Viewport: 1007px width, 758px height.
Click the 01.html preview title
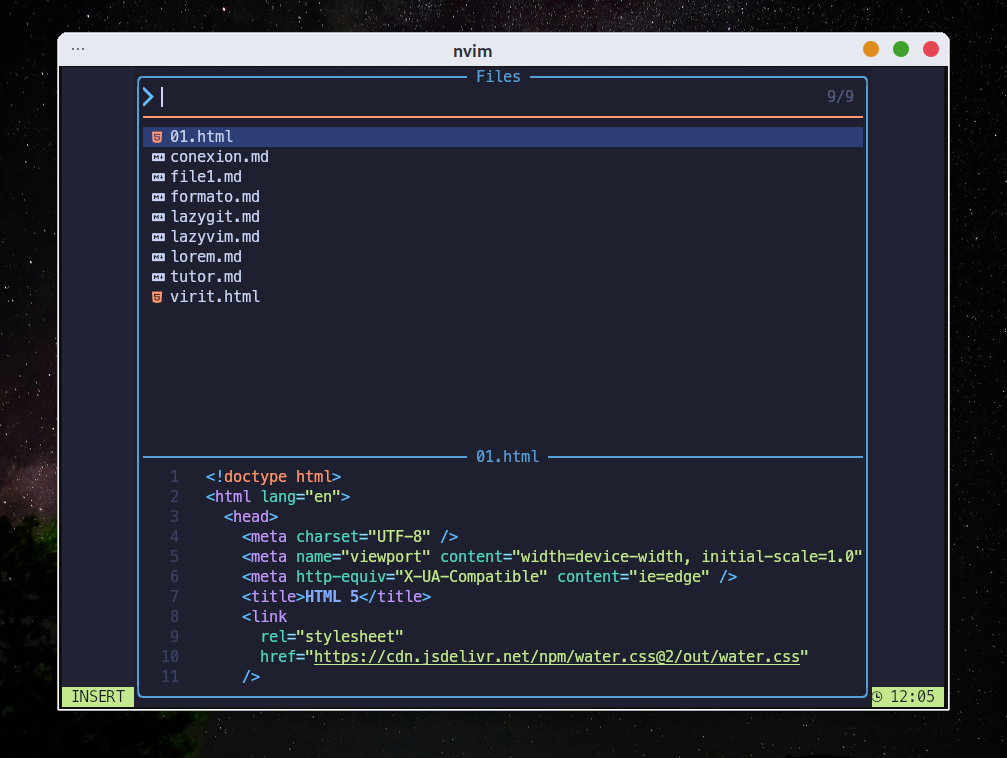(x=507, y=457)
